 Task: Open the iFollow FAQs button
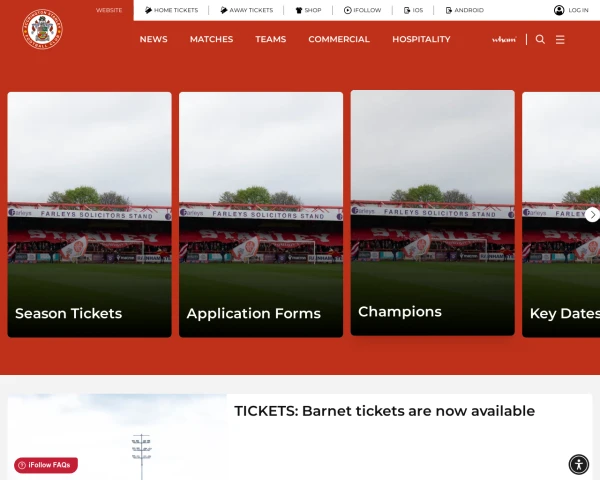[46, 465]
